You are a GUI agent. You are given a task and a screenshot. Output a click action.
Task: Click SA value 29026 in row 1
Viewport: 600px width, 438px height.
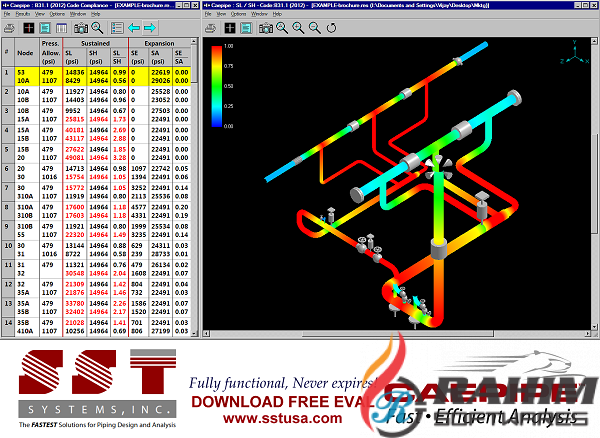(x=161, y=81)
